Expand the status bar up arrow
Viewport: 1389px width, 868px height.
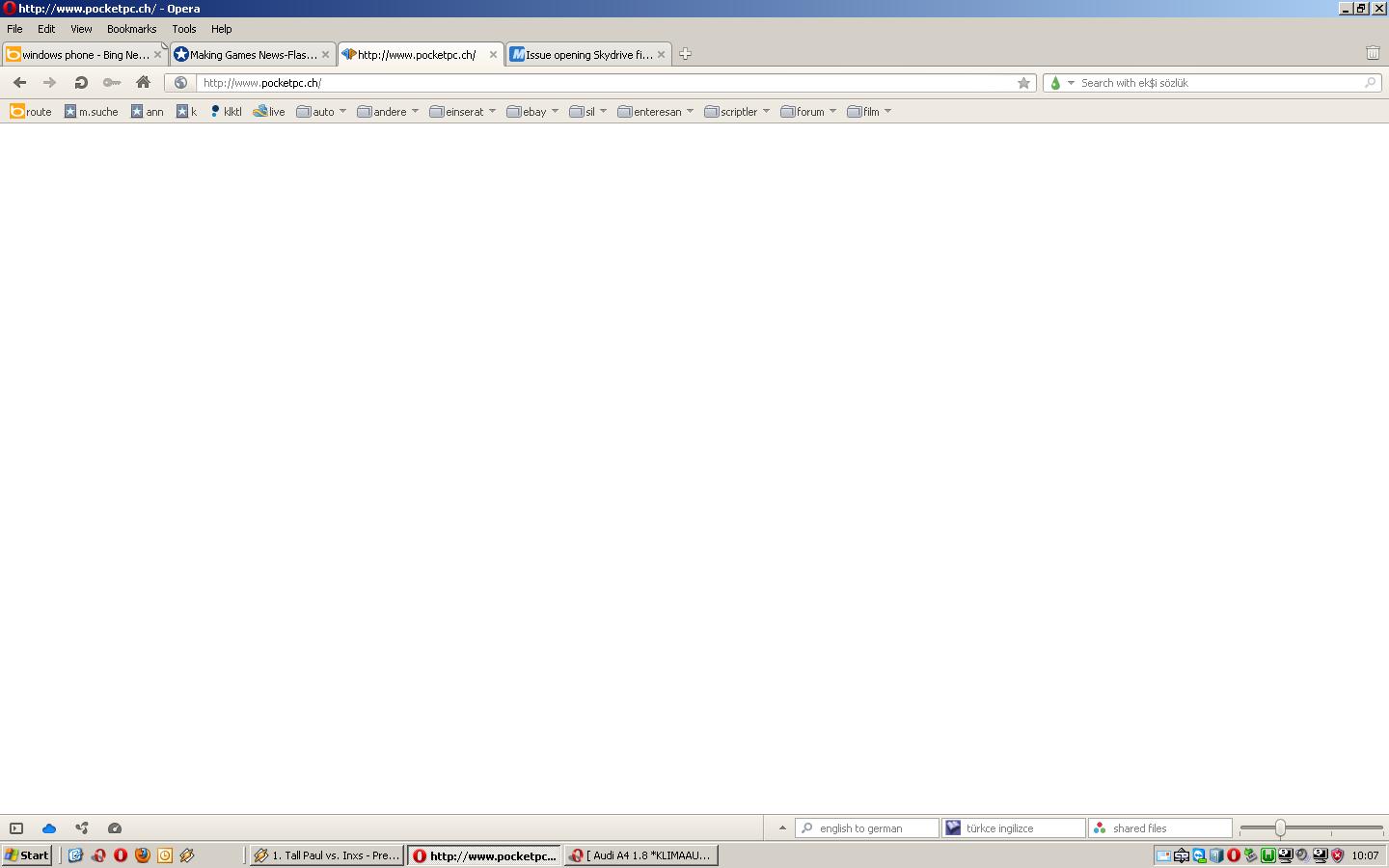click(x=782, y=828)
